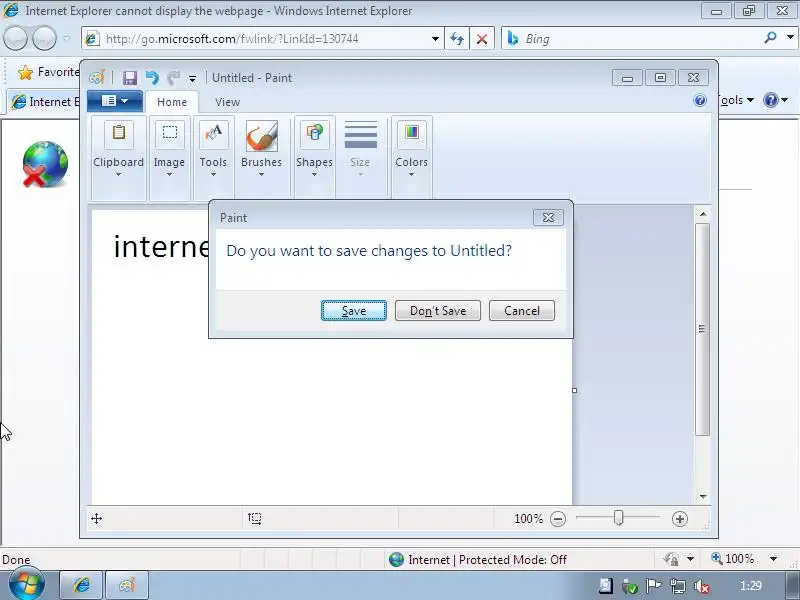The image size is (800, 600).
Task: Open the Paint application menu button
Action: (x=115, y=101)
